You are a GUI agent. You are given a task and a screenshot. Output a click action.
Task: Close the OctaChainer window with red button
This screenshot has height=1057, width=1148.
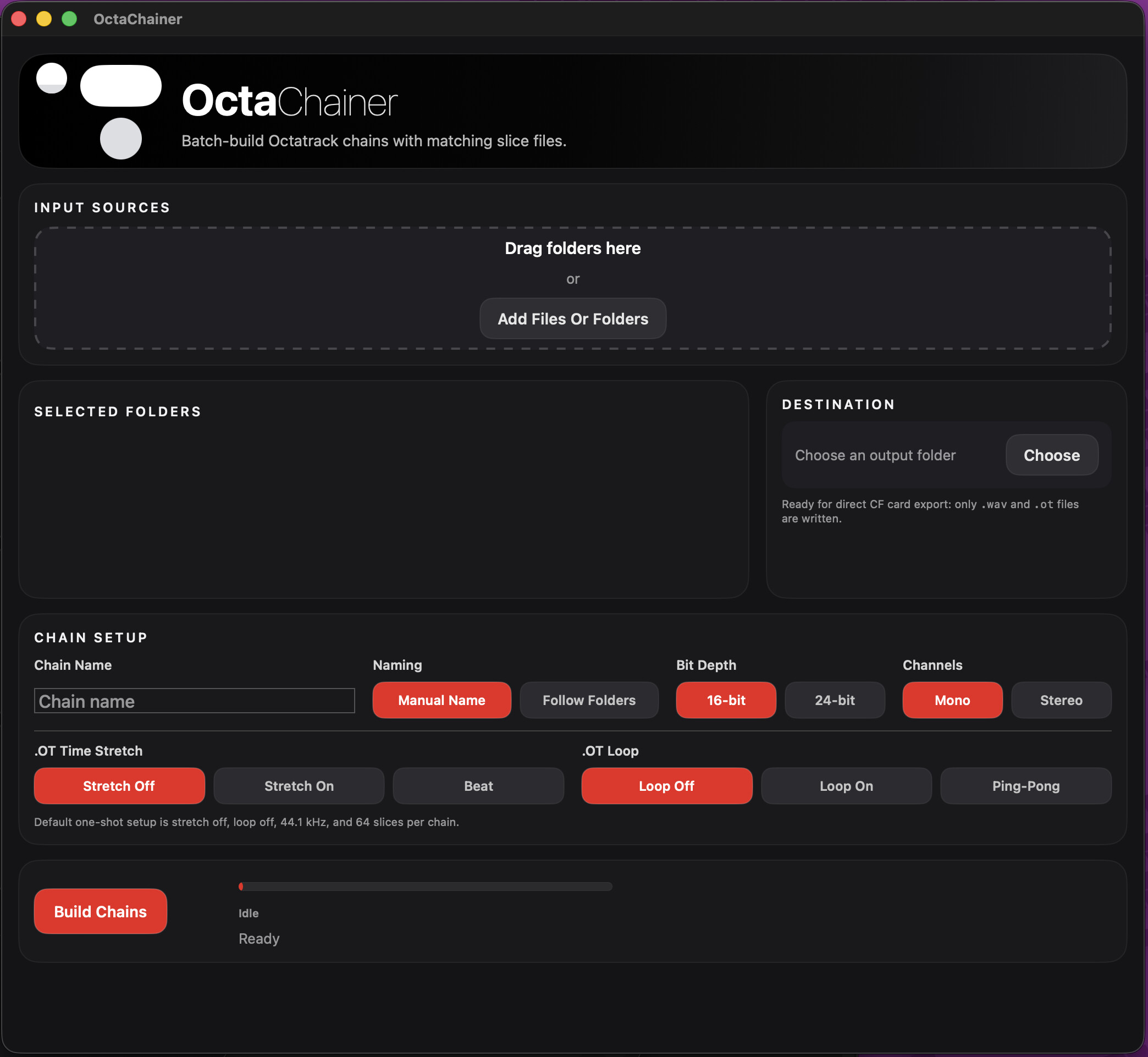pyautogui.click(x=19, y=19)
